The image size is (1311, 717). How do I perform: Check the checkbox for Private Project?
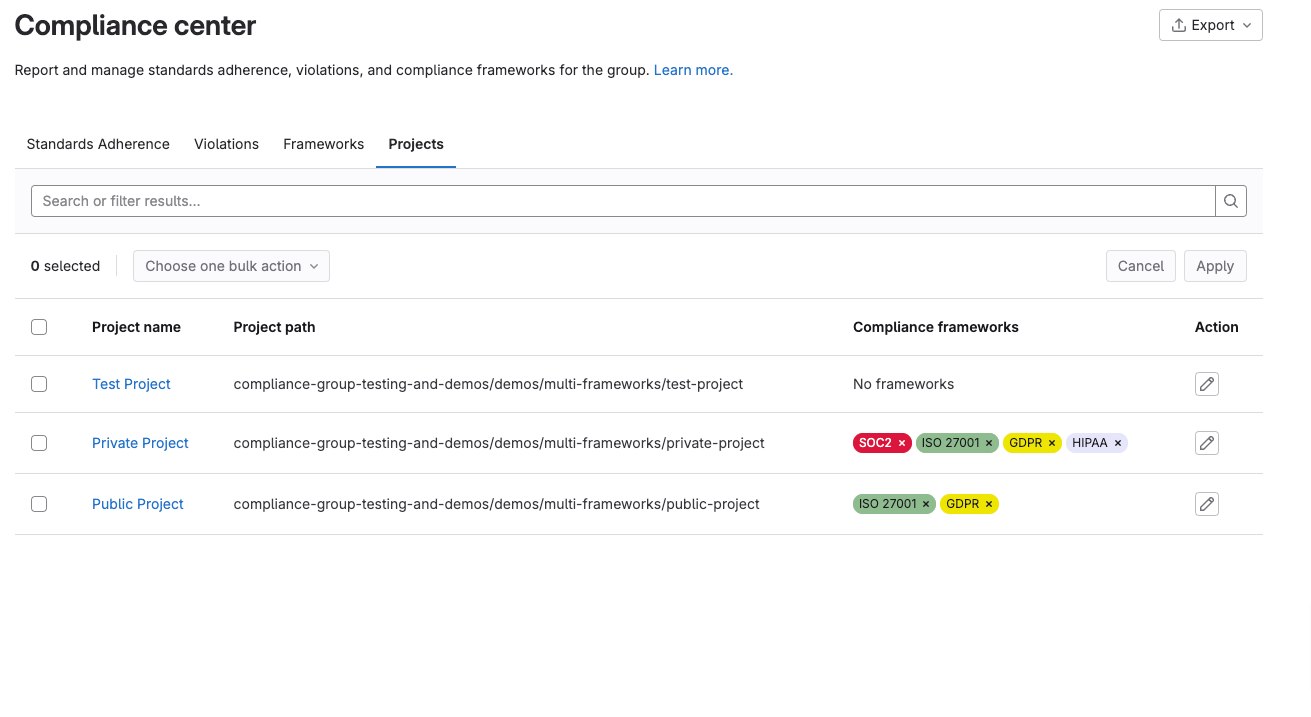pyautogui.click(x=39, y=442)
